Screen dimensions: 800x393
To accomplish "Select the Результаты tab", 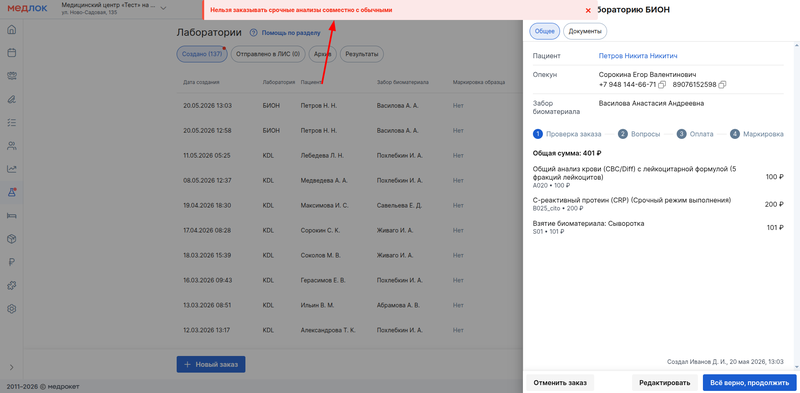I will point(362,54).
